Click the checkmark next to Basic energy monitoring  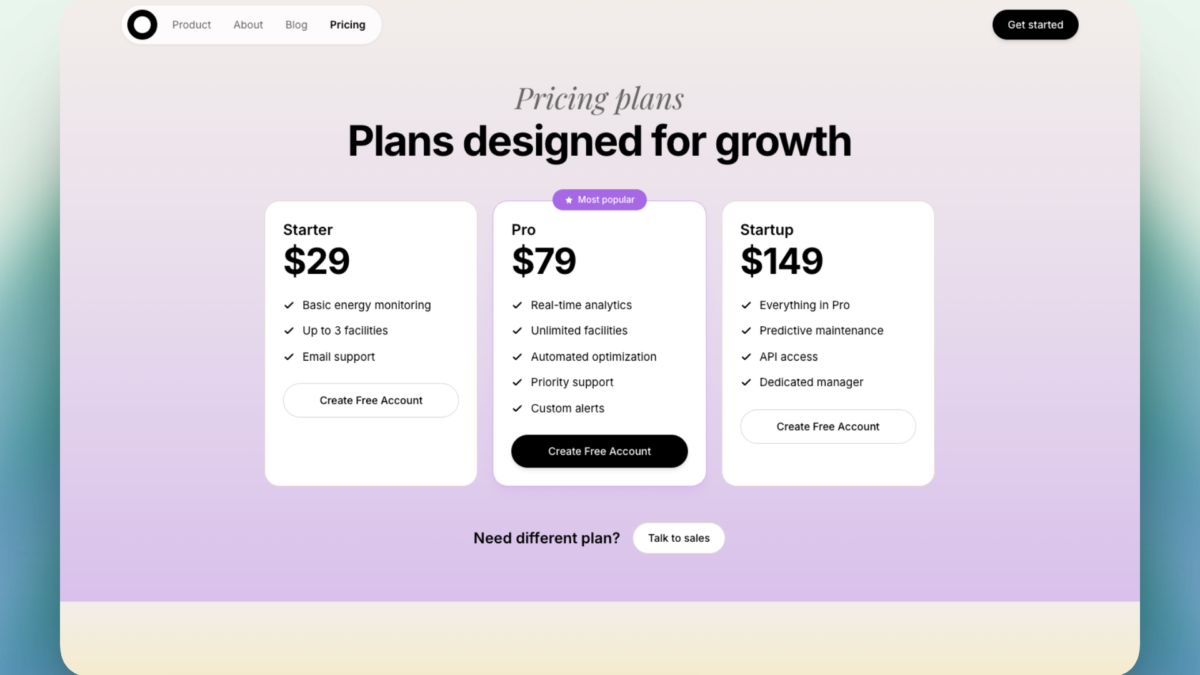click(x=288, y=304)
